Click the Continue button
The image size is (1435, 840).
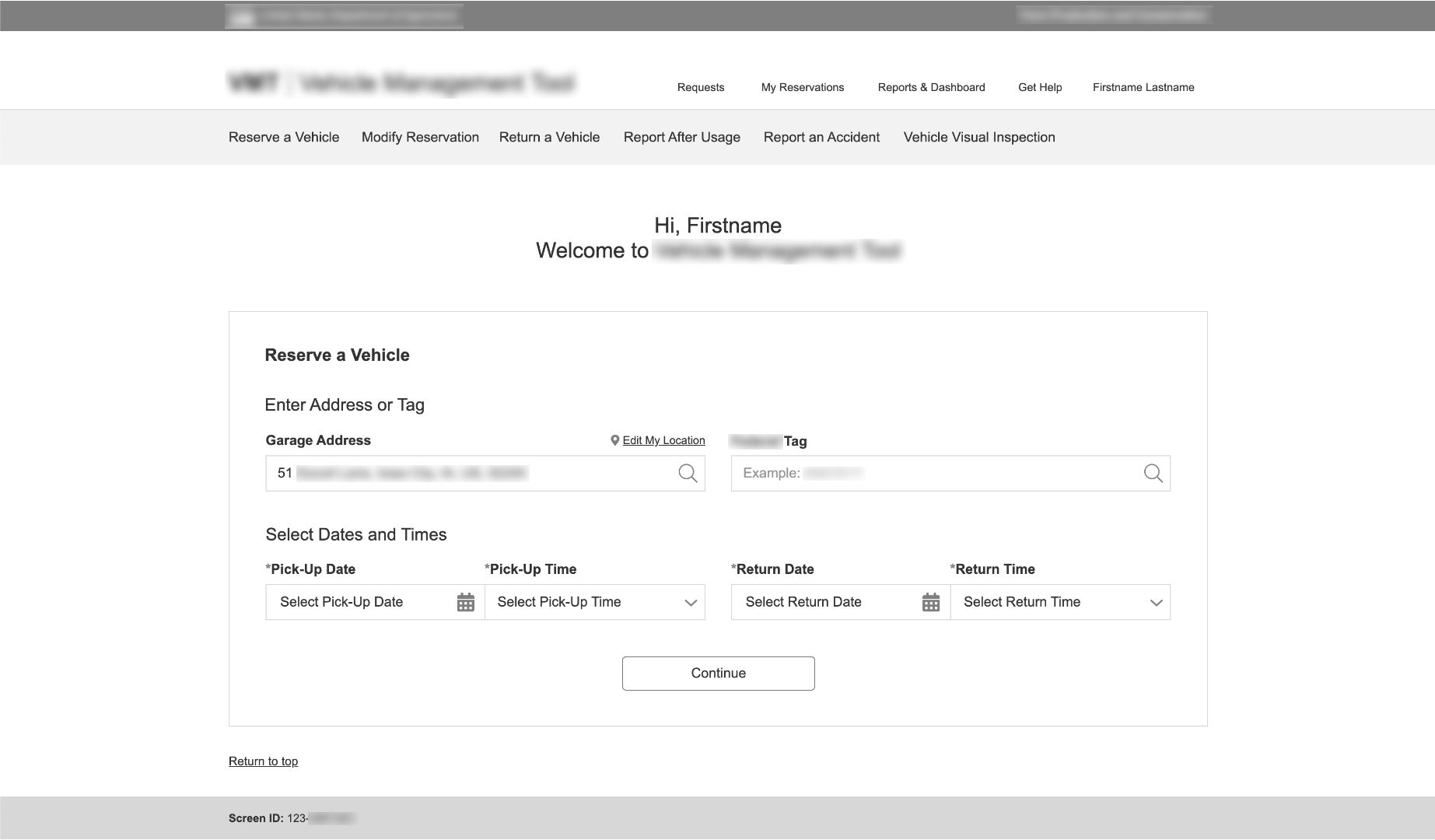(716, 673)
